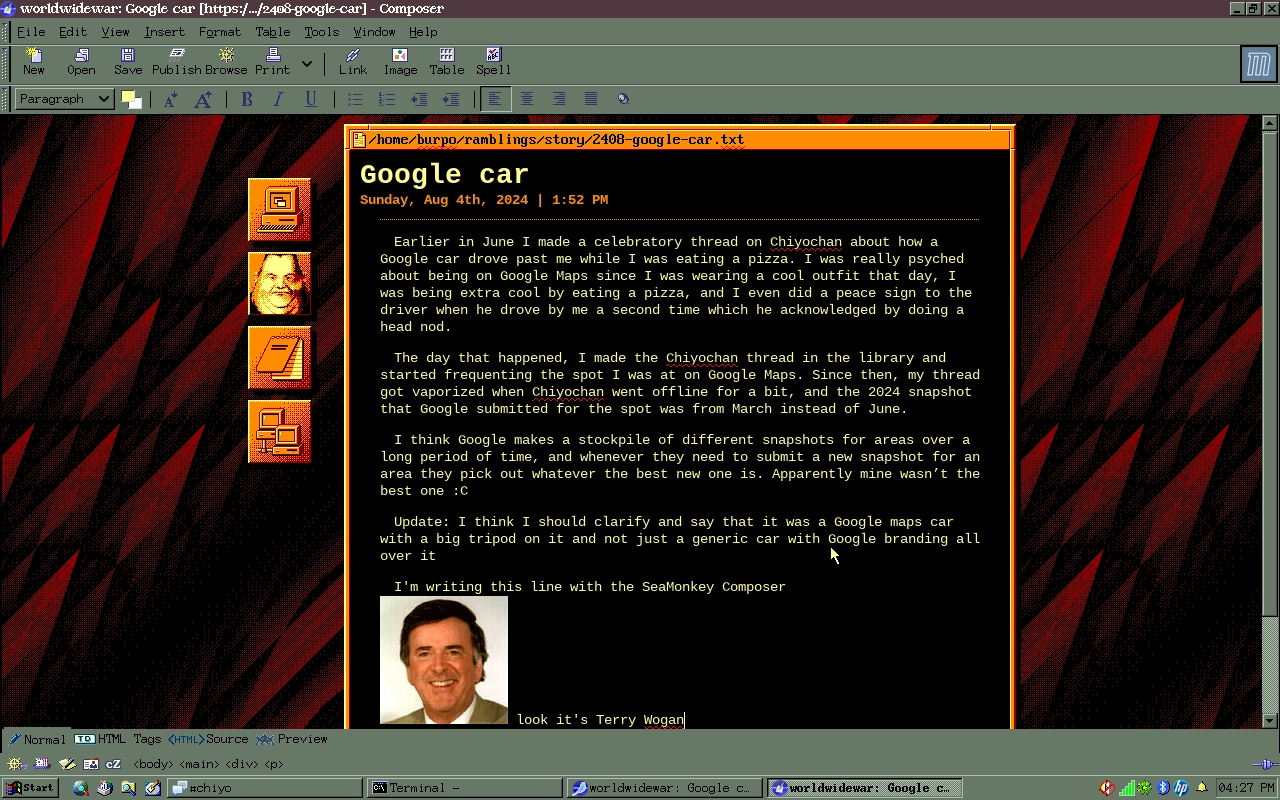Open the Help menu
Viewport: 1280px width, 800px height.
click(x=423, y=32)
